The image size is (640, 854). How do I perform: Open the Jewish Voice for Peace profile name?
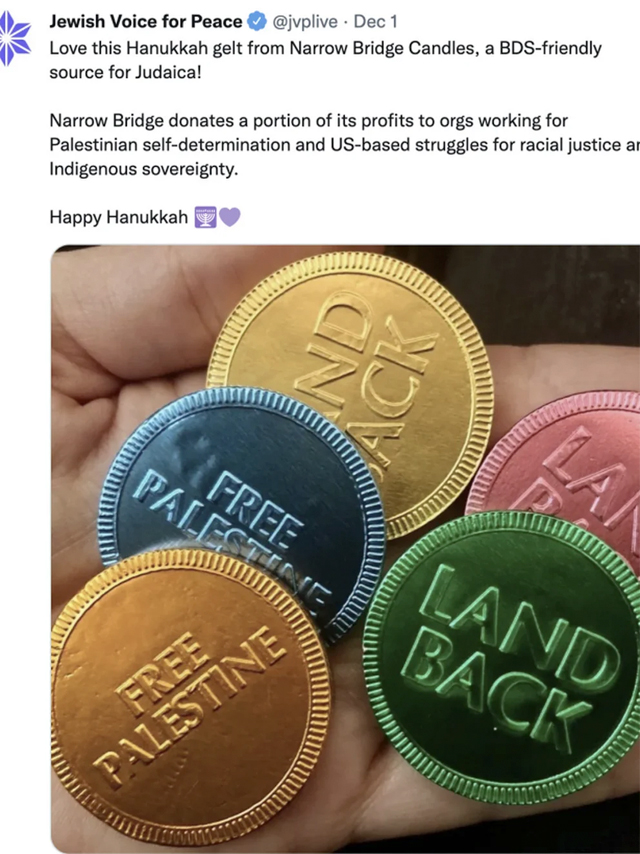[145, 21]
